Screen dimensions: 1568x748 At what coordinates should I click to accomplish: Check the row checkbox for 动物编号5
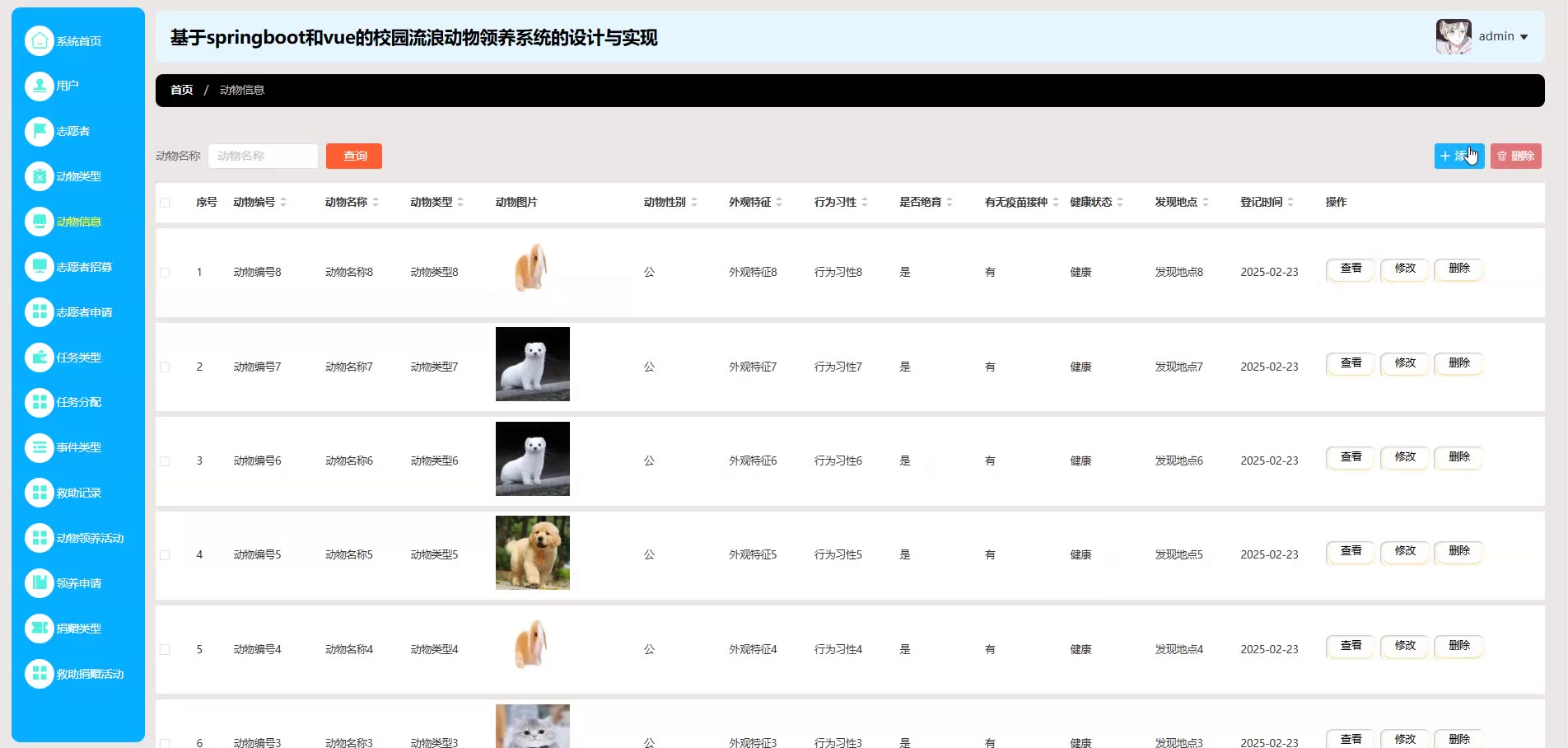(165, 555)
